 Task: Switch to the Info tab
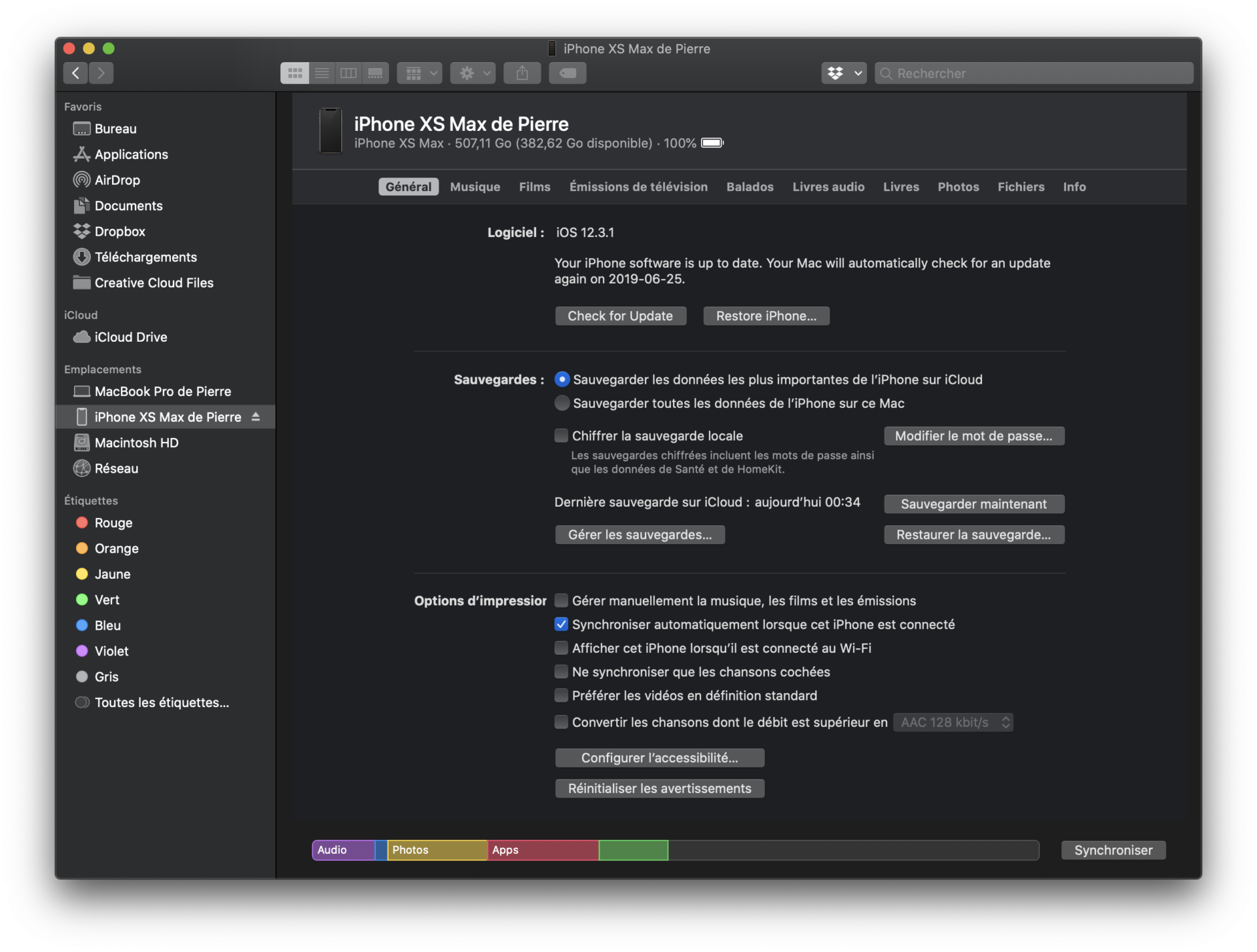click(1074, 187)
